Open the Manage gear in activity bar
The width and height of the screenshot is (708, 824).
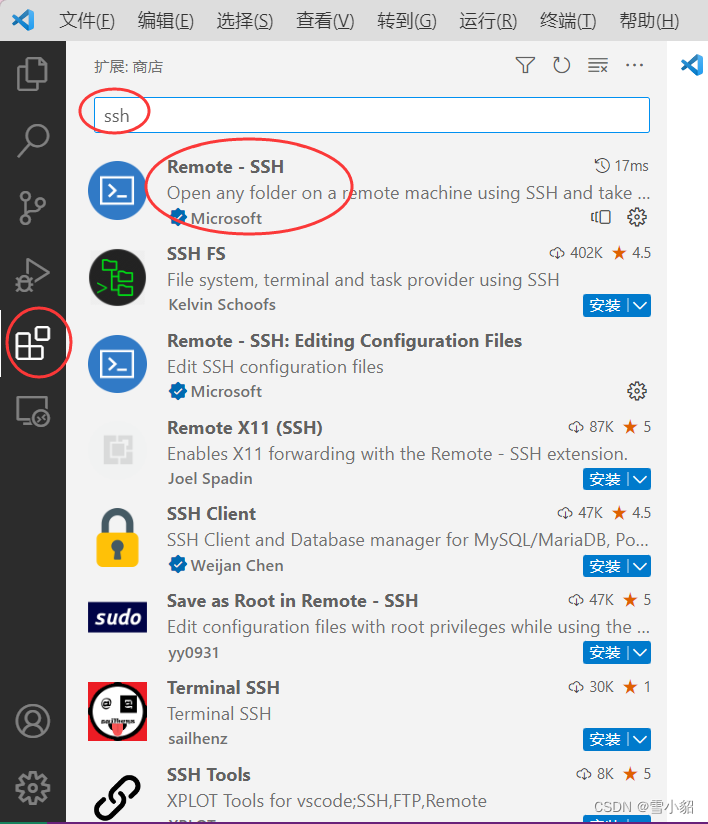click(33, 788)
